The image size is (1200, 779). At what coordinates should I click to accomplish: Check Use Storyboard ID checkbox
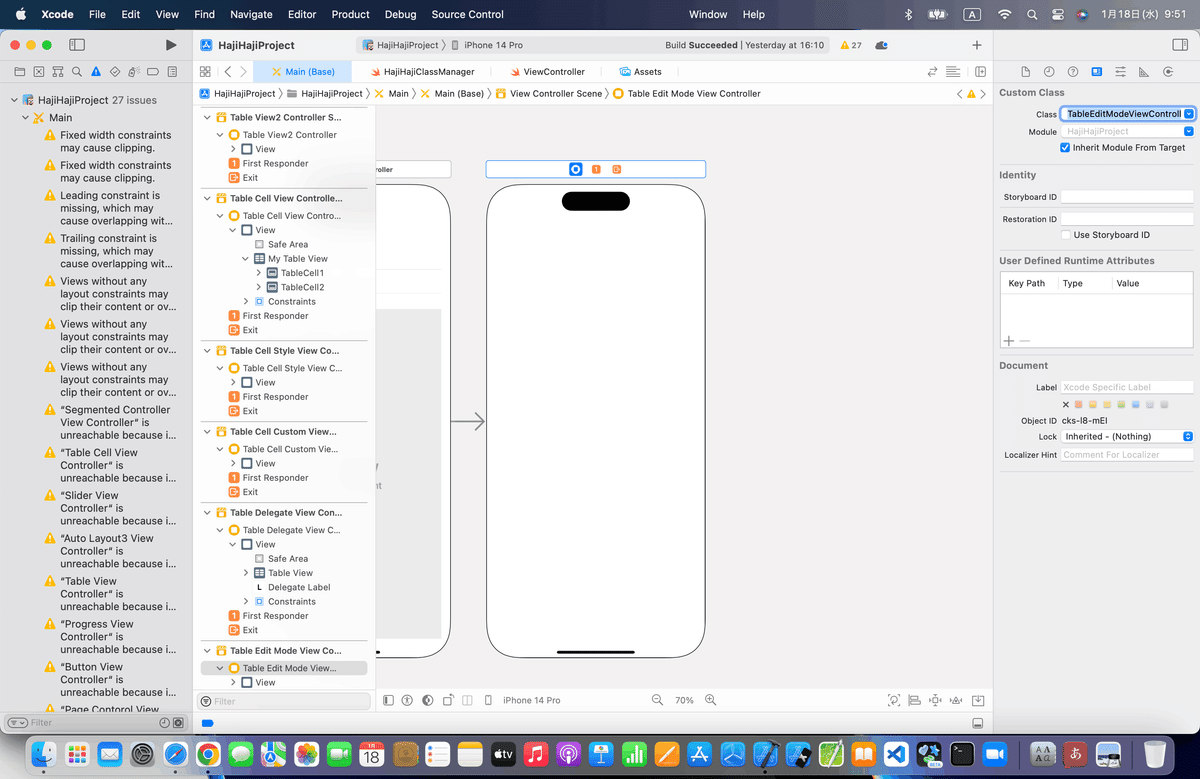(x=1065, y=235)
